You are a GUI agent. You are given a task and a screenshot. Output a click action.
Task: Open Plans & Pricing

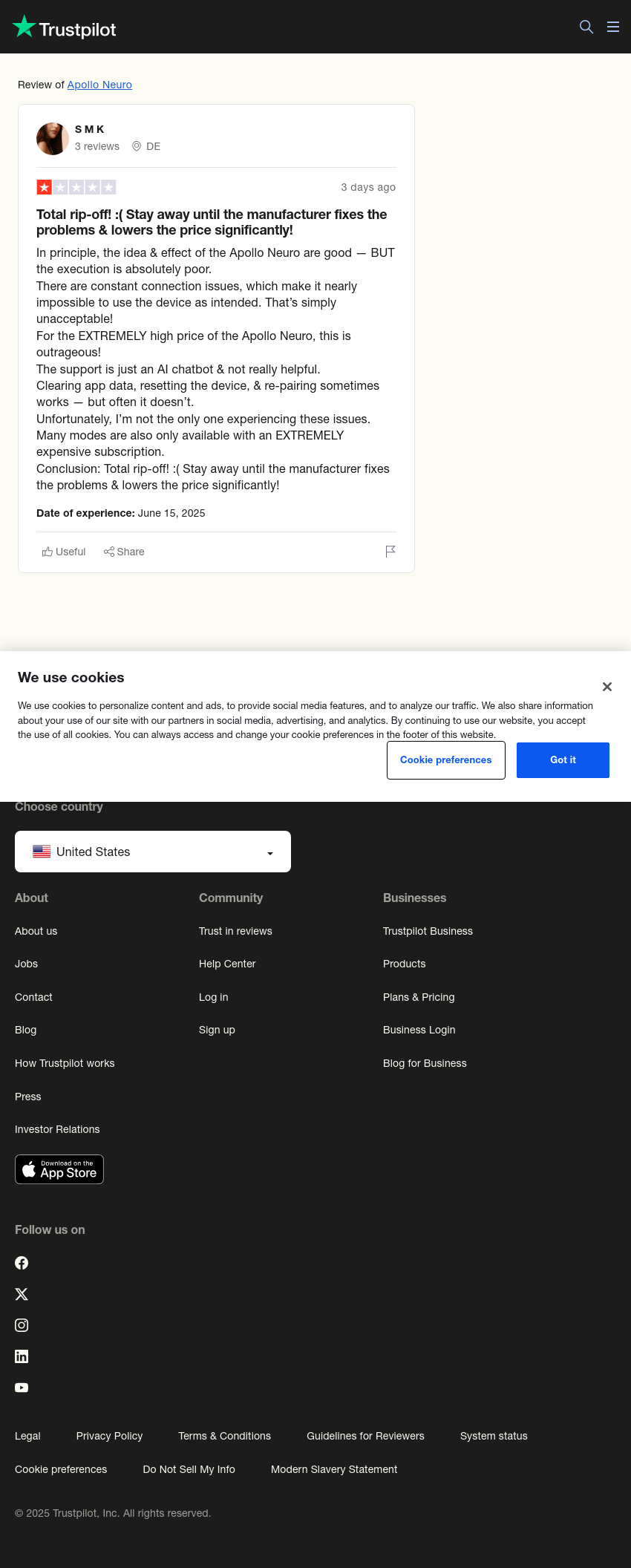pos(419,997)
